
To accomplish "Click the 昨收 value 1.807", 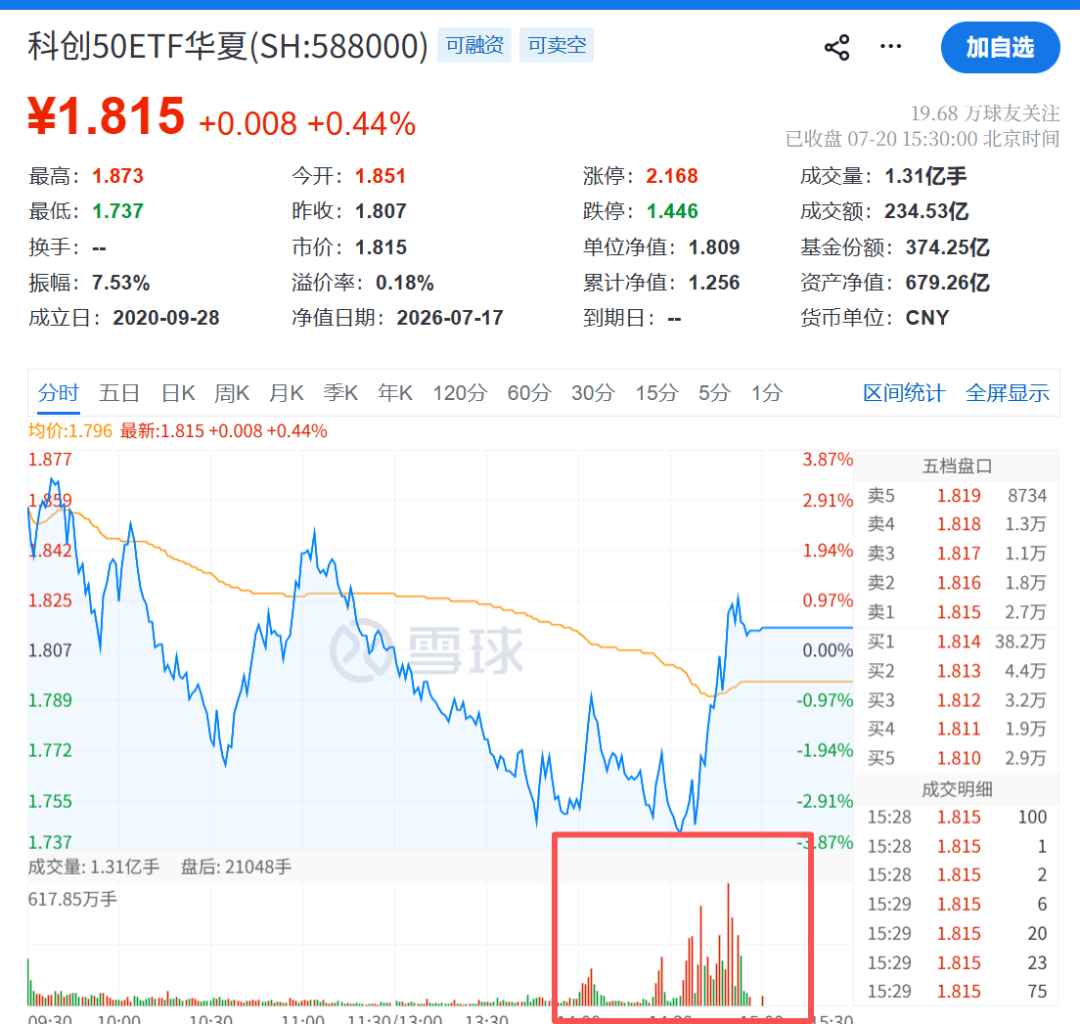I will (380, 211).
